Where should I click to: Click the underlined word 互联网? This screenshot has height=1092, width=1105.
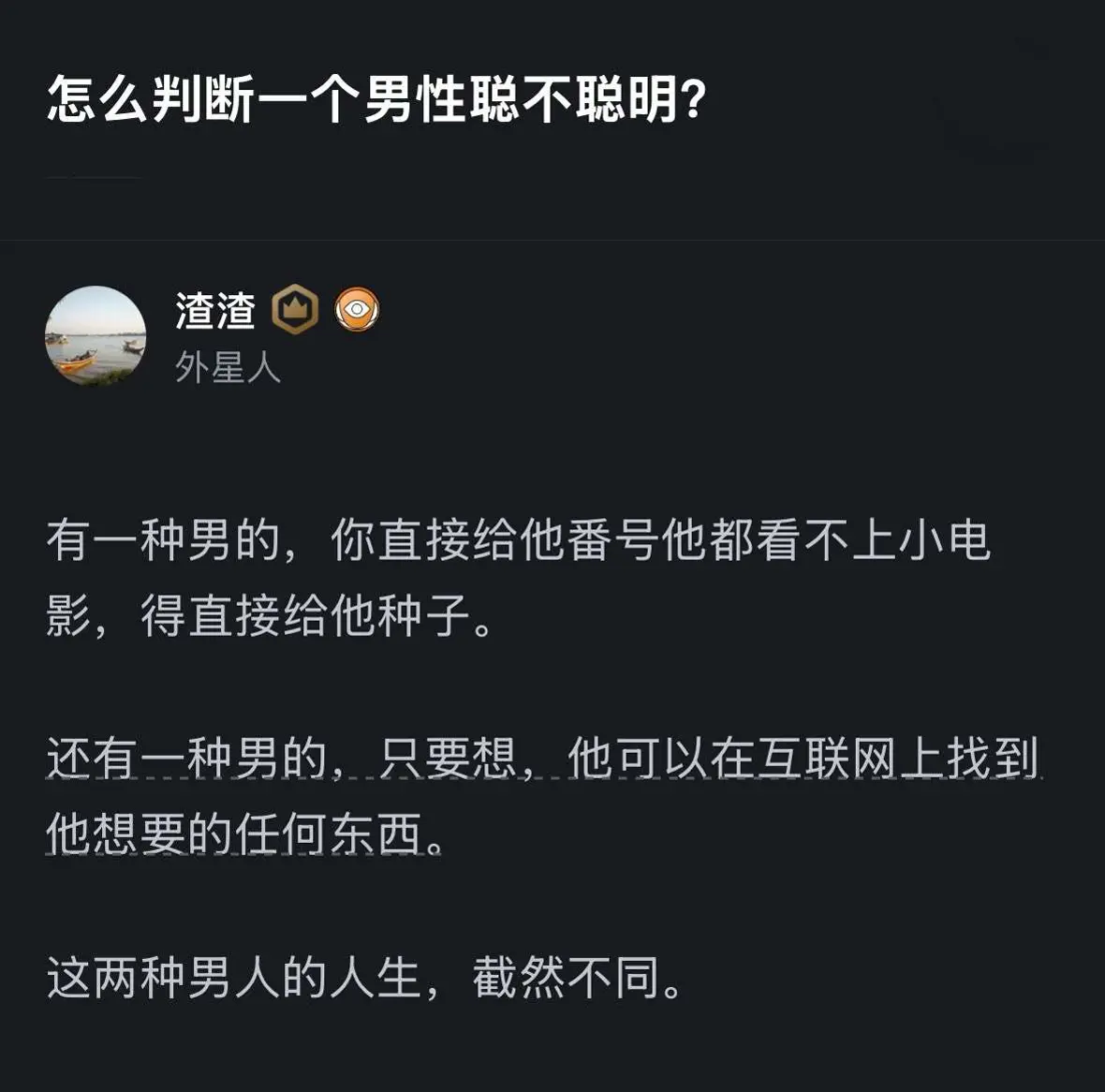[x=827, y=759]
